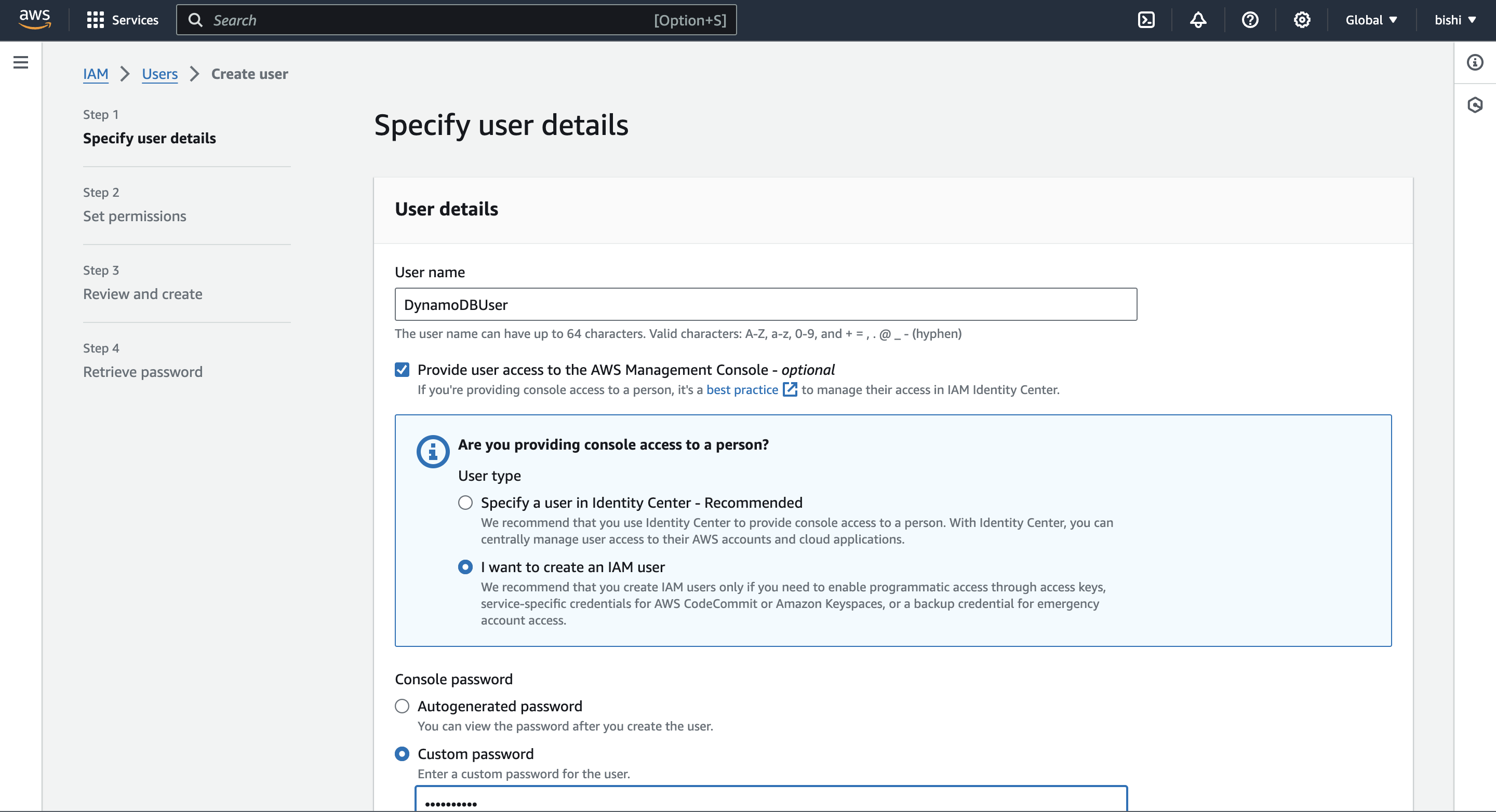1496x812 pixels.
Task: Select the Autogenerated password option
Action: 402,707
